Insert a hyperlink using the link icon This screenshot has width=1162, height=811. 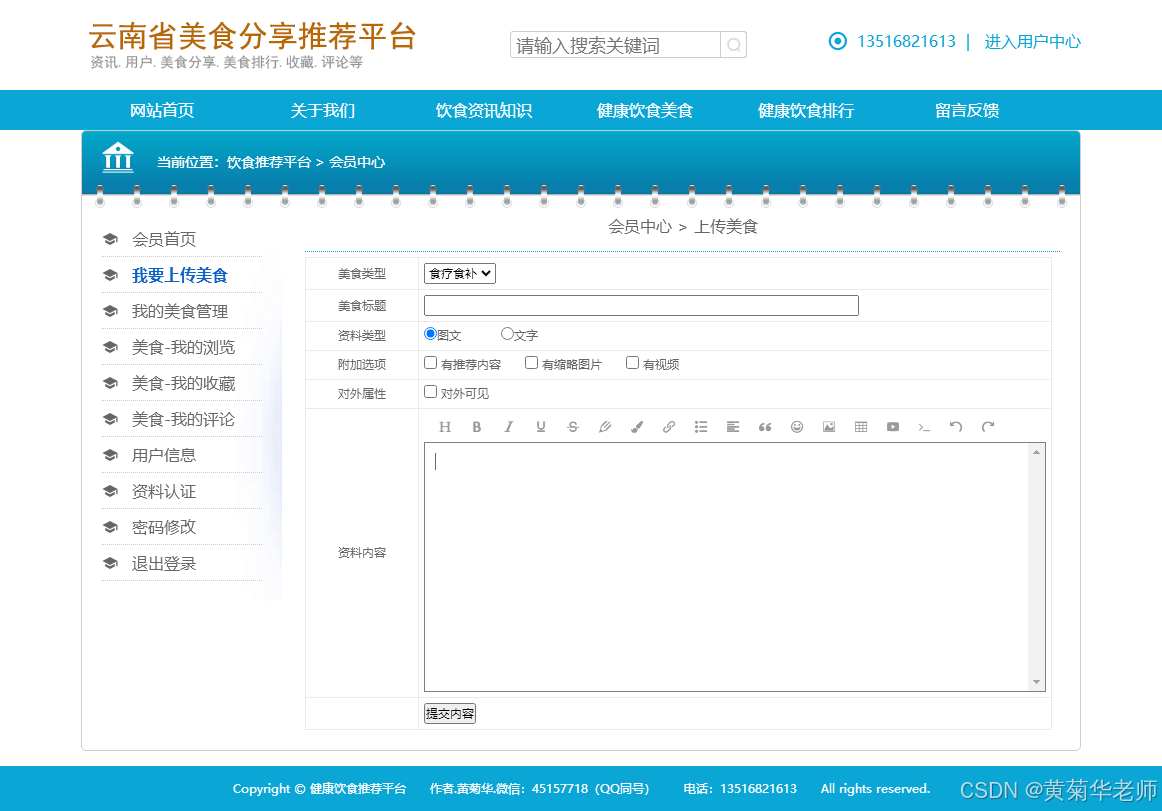tap(669, 427)
